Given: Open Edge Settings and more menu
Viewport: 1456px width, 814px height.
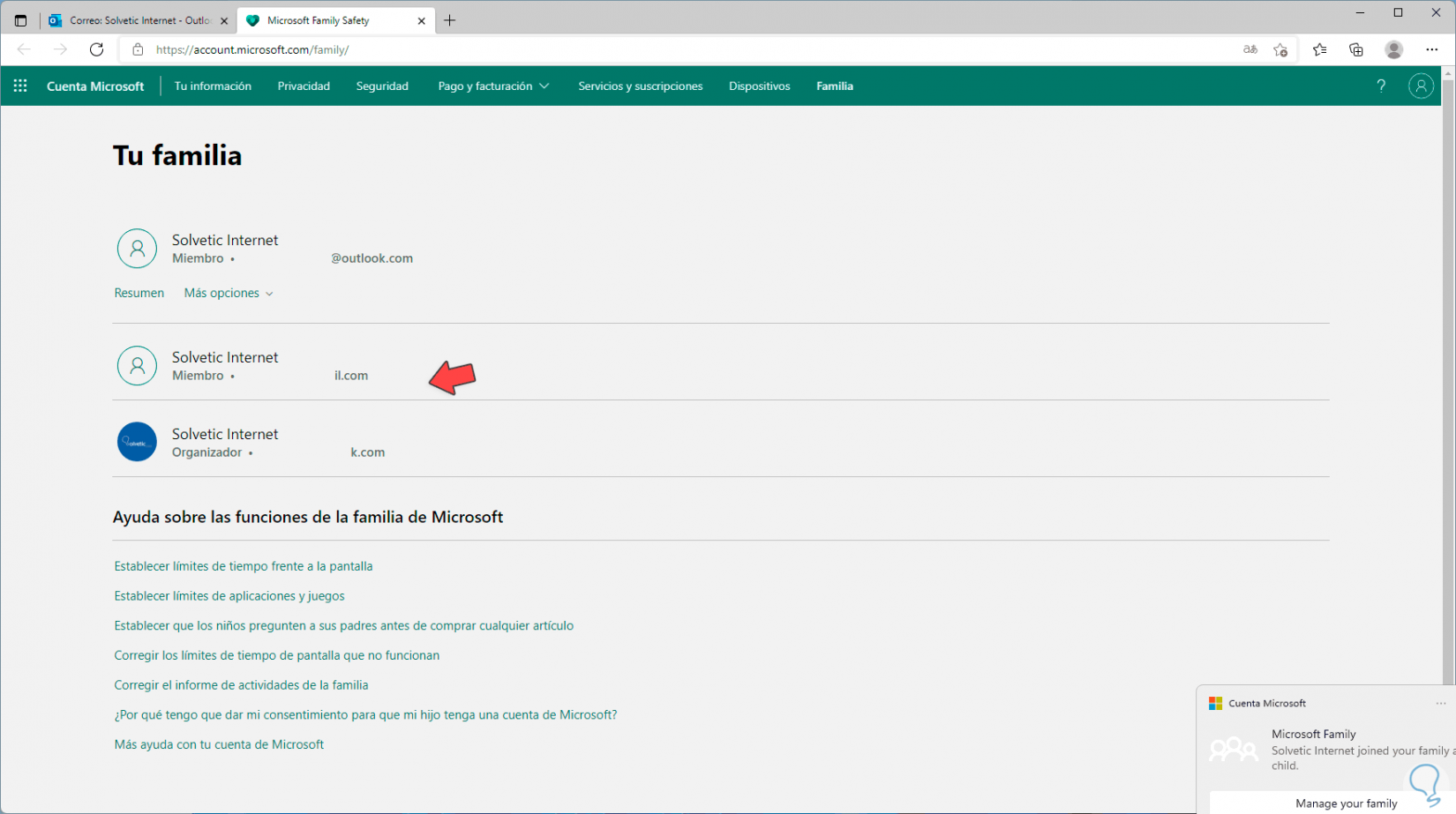Looking at the screenshot, I should (1432, 49).
